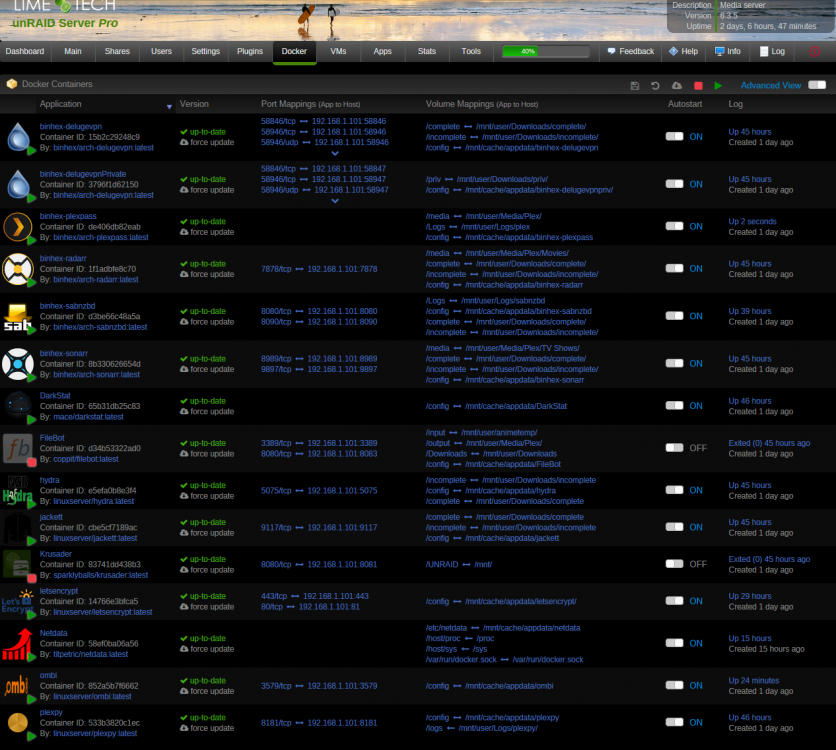Open the Tools tab
The image size is (836, 750).
click(x=471, y=51)
